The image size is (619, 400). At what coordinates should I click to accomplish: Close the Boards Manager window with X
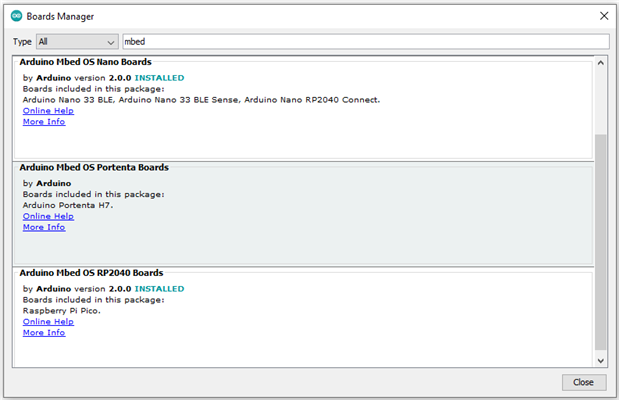tap(604, 16)
